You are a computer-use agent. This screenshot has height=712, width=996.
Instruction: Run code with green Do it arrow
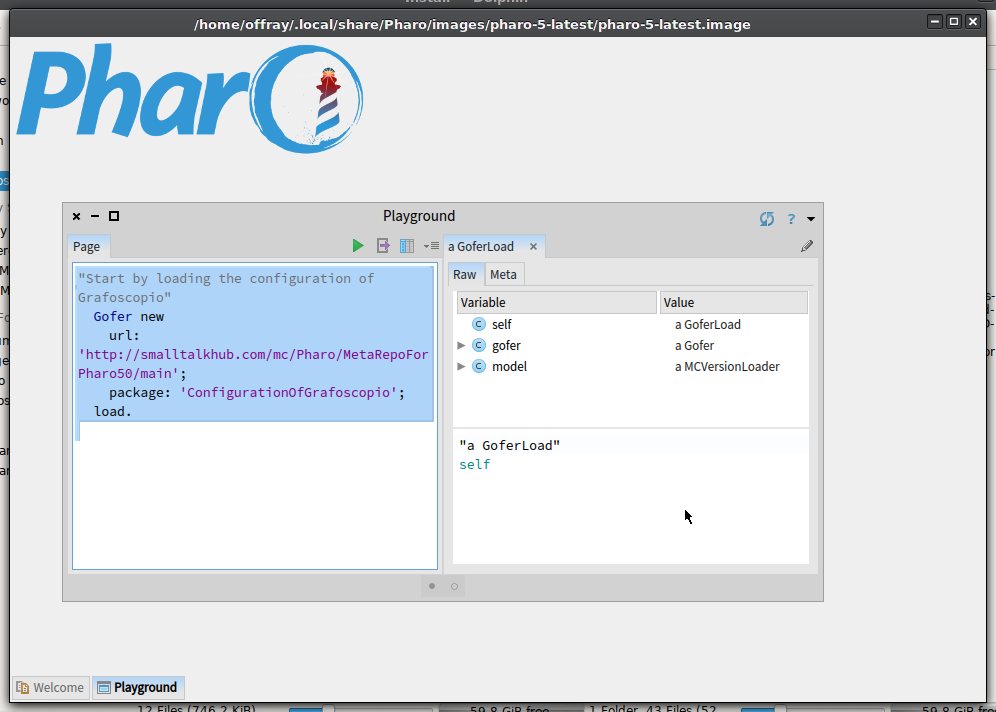(x=358, y=246)
